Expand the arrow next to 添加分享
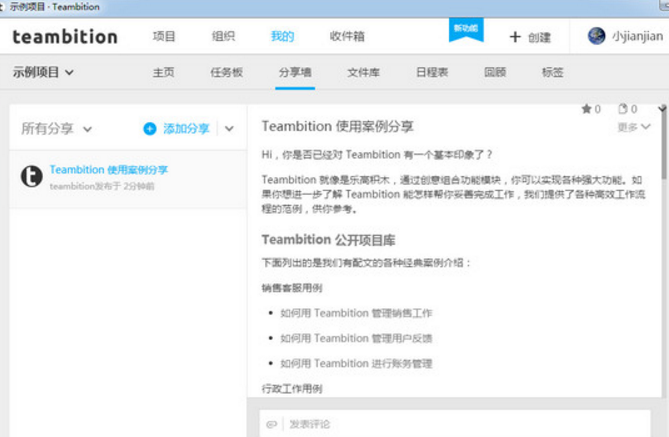Screen dimensions: 669x437 point(229,128)
